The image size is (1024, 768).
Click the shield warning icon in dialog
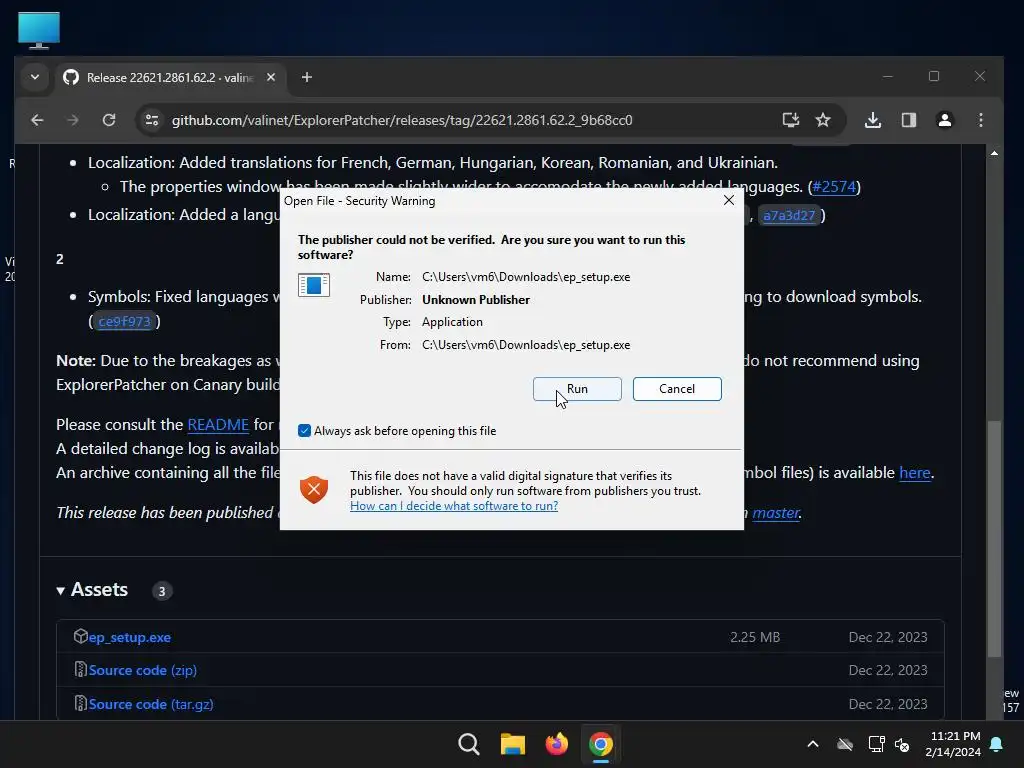tap(314, 489)
